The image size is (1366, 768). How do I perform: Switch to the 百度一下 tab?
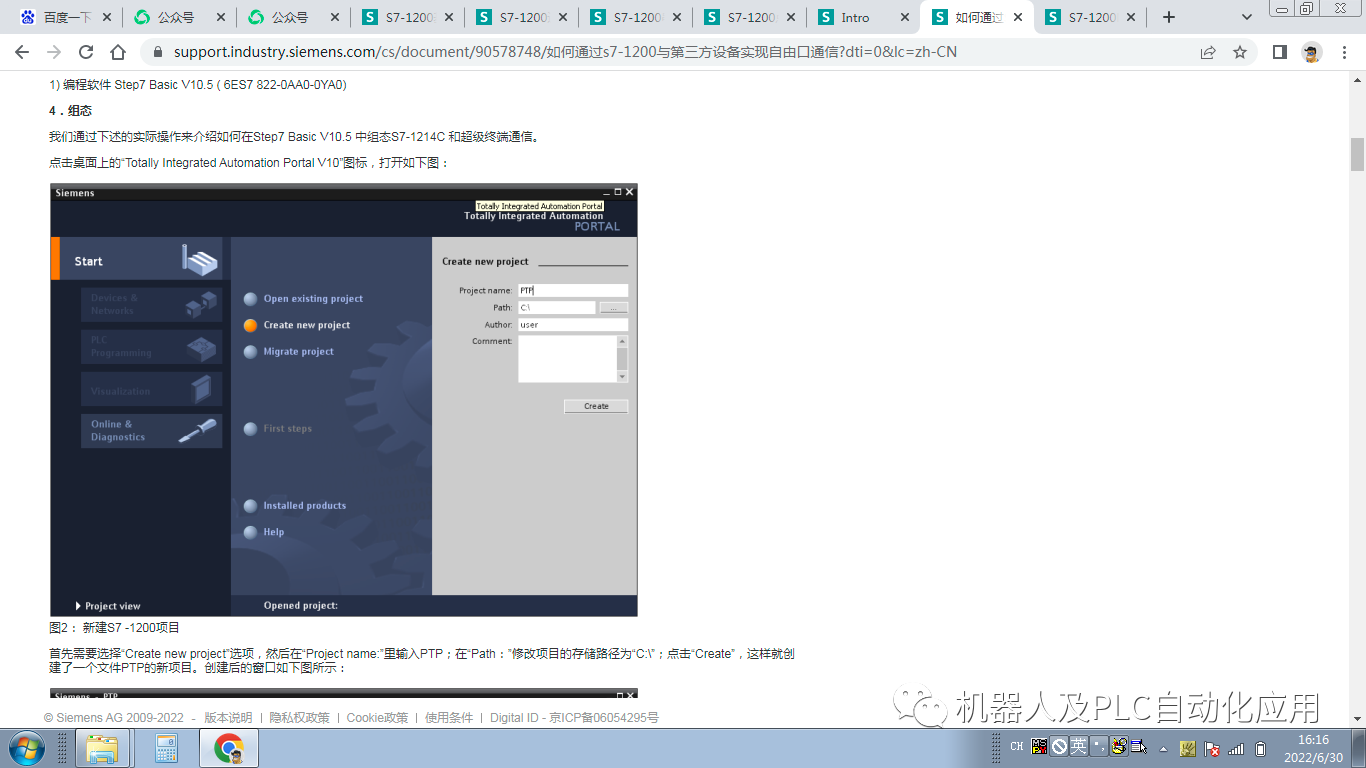click(66, 17)
